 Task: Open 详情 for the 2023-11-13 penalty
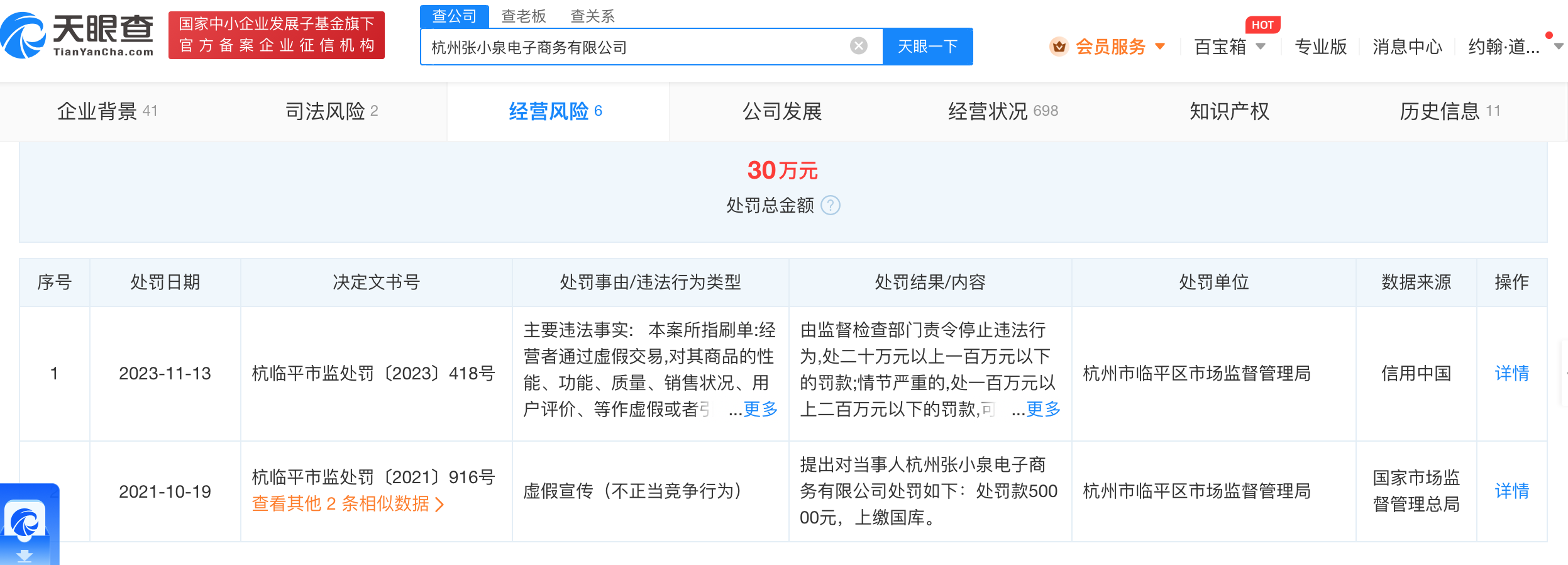pos(1511,373)
